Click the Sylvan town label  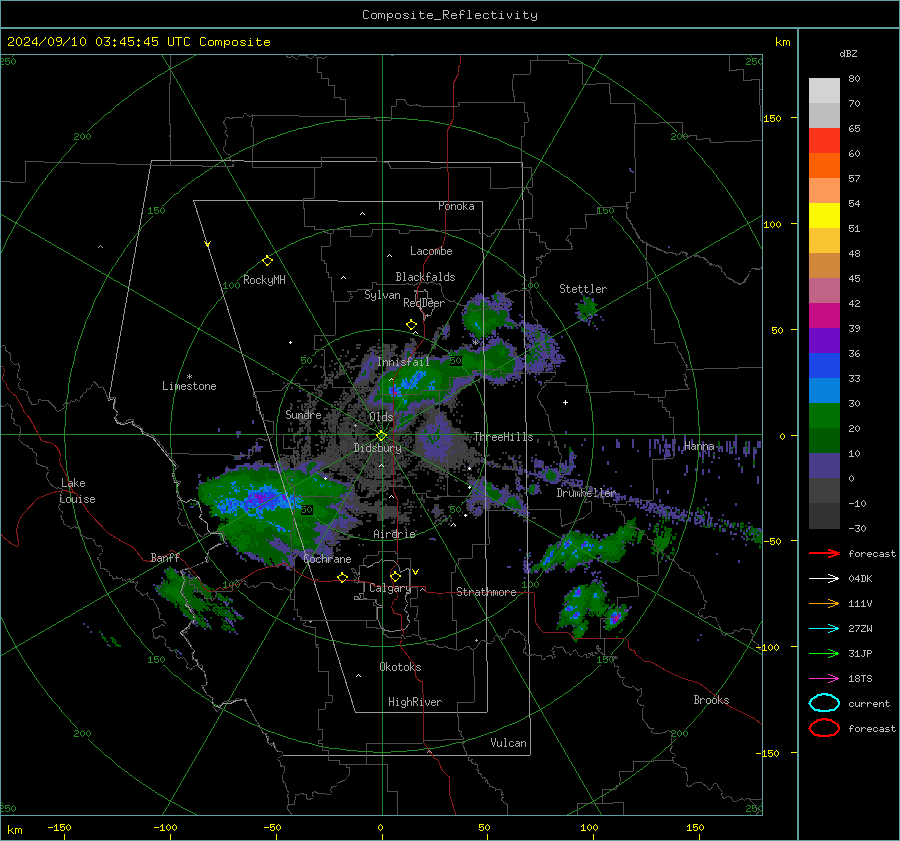[382, 295]
